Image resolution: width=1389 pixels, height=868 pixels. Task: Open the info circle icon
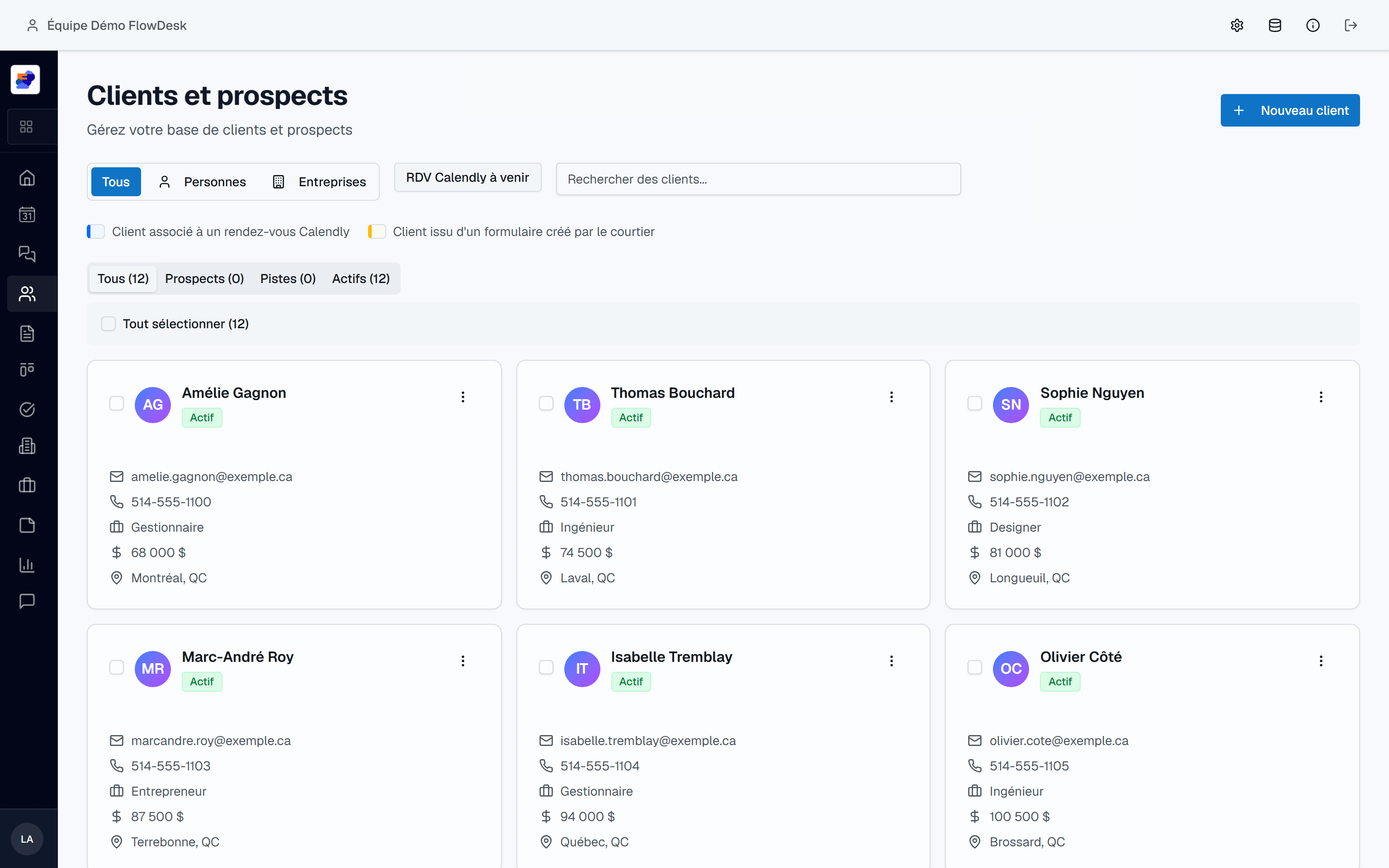pyautogui.click(x=1313, y=25)
